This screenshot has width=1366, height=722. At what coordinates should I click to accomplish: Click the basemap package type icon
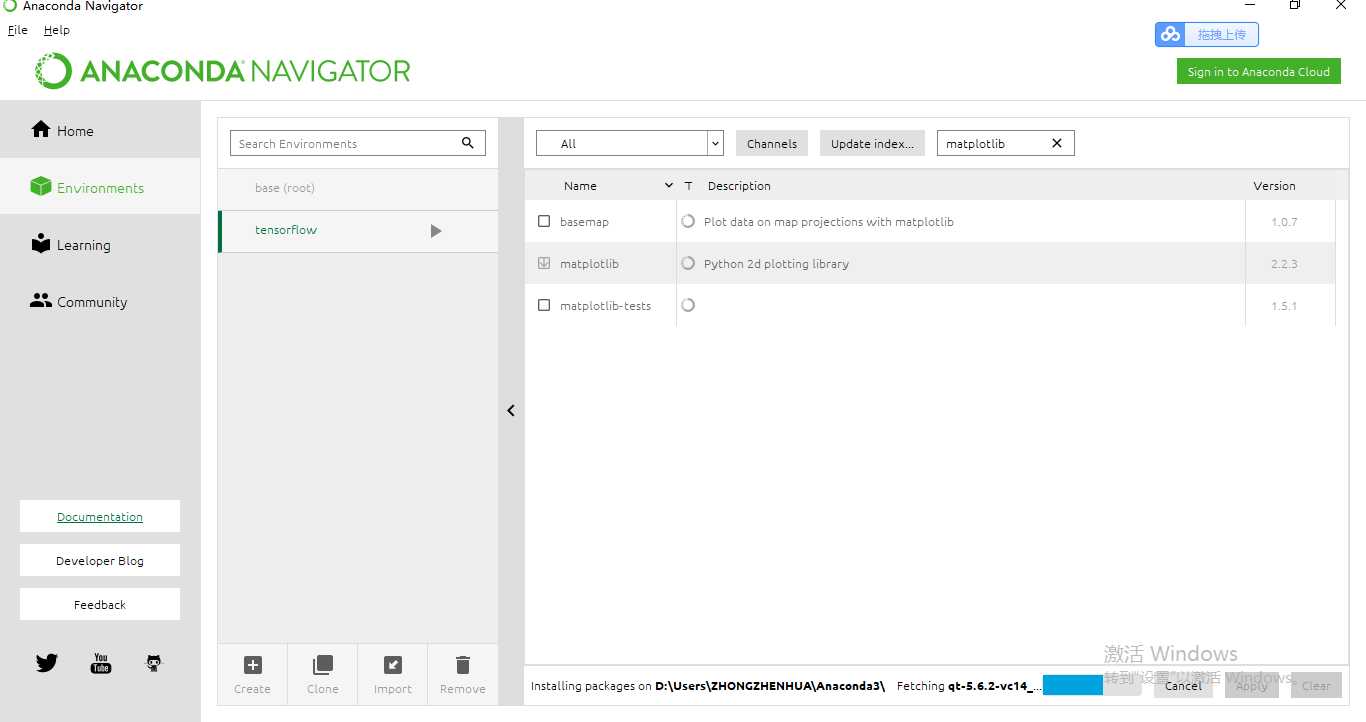click(688, 221)
